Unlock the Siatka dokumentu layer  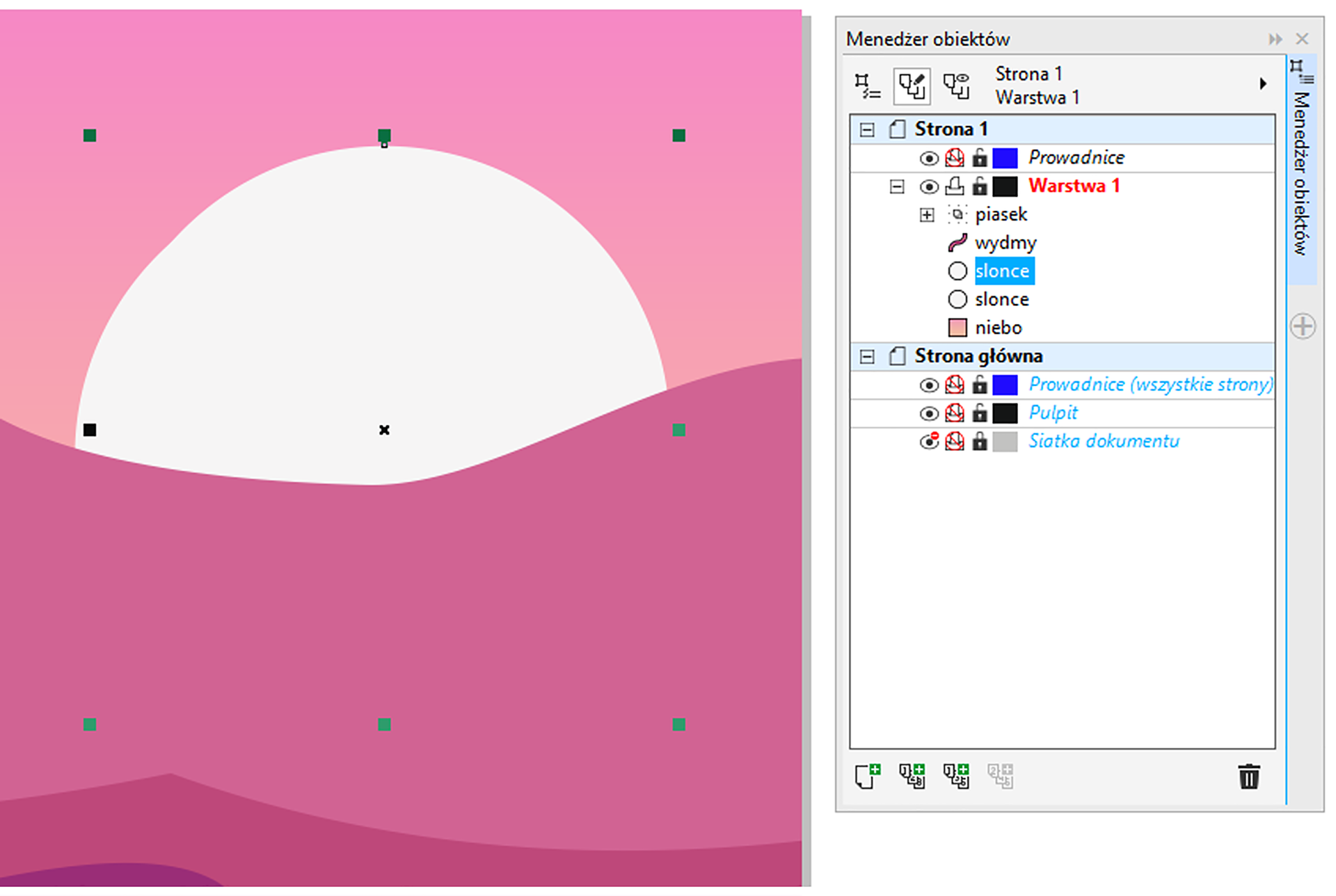click(980, 442)
